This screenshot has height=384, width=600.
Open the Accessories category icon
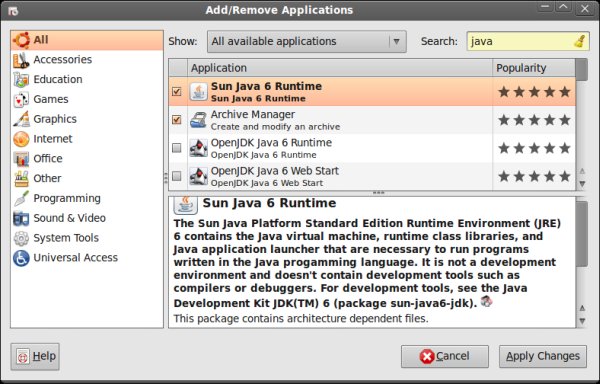(x=21, y=60)
